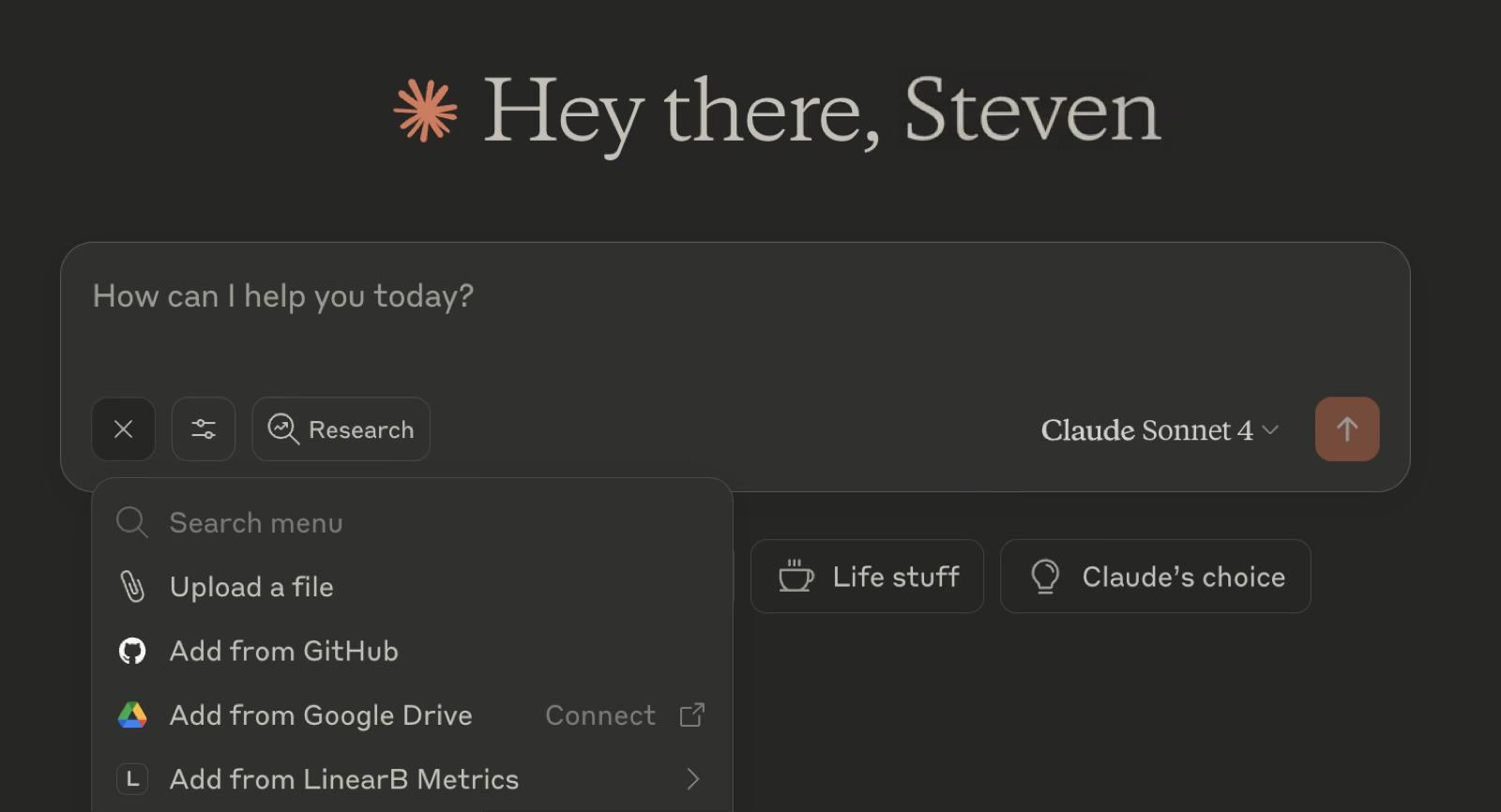Close the attachment menu with X button
1501x812 pixels.
click(x=123, y=429)
